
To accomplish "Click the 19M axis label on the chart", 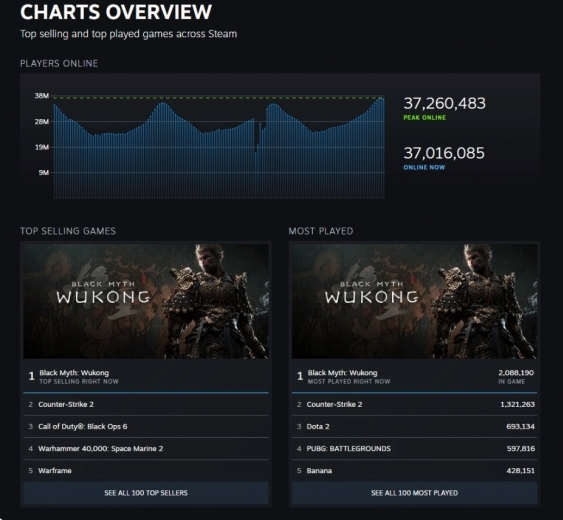I will coord(42,147).
